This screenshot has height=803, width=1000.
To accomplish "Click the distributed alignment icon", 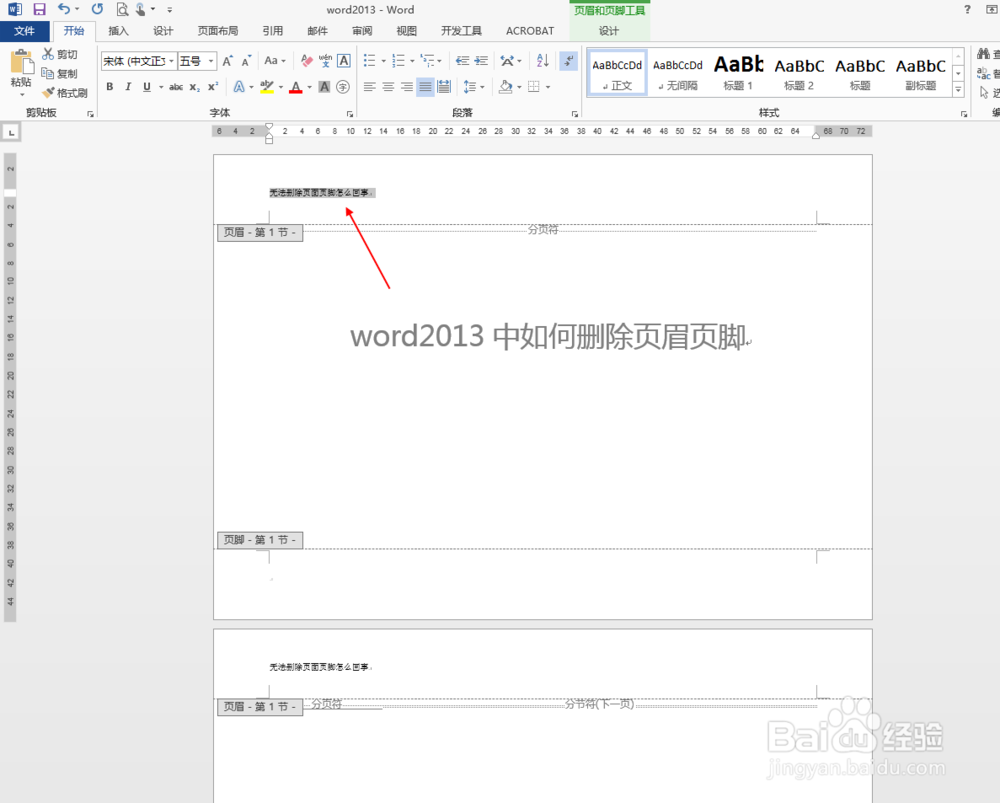I will (444, 87).
